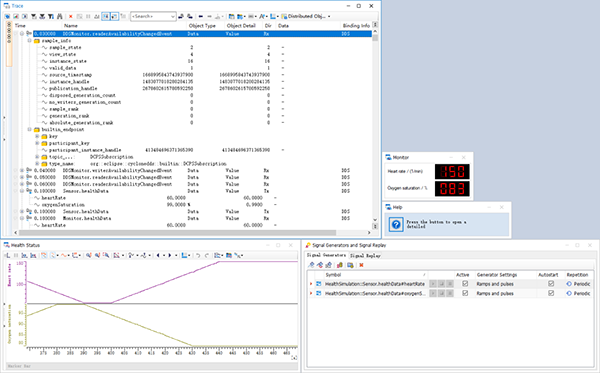The image size is (600, 373).
Task: Click the Generator Settings column header
Action: [x=497, y=275]
